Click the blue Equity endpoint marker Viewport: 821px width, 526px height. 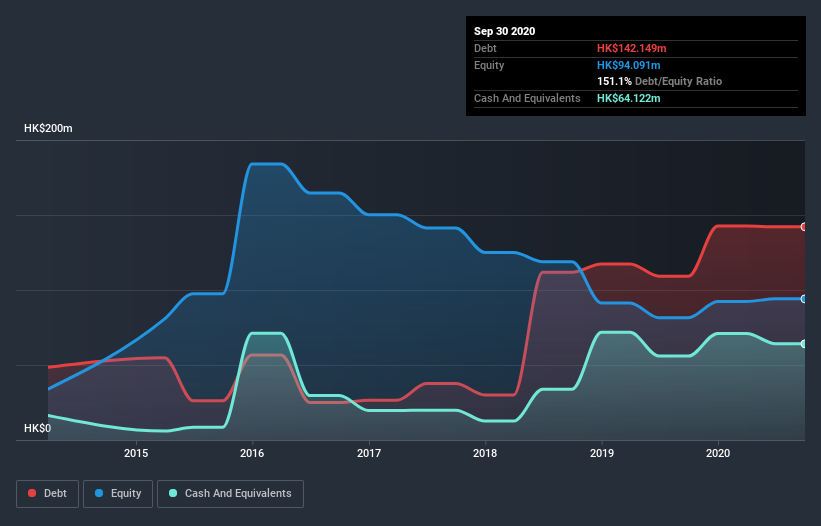pos(804,299)
